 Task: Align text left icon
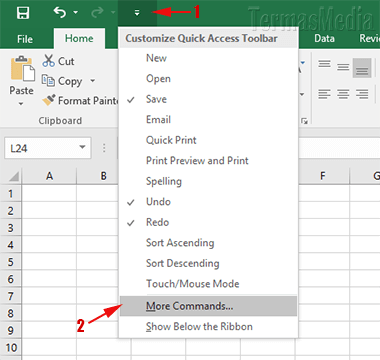pyautogui.click(x=324, y=94)
